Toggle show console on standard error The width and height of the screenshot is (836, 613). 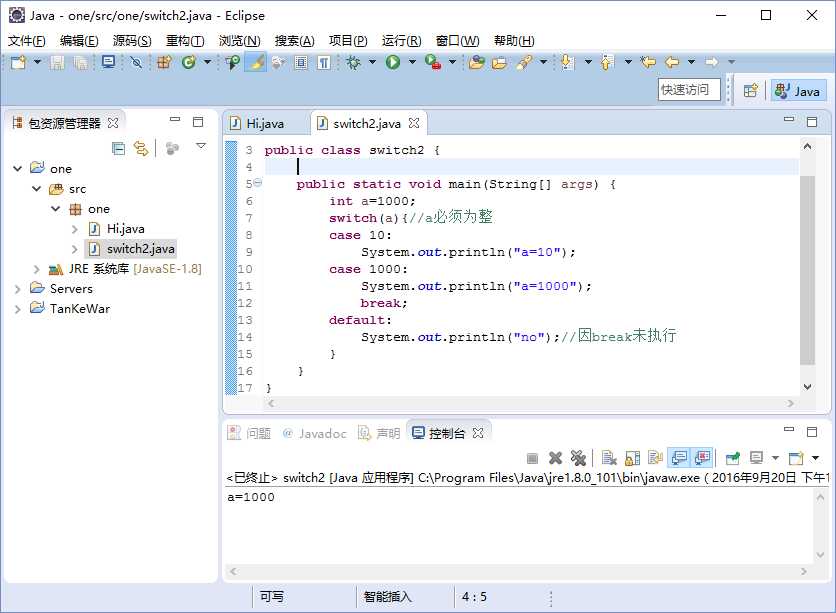tap(702, 458)
